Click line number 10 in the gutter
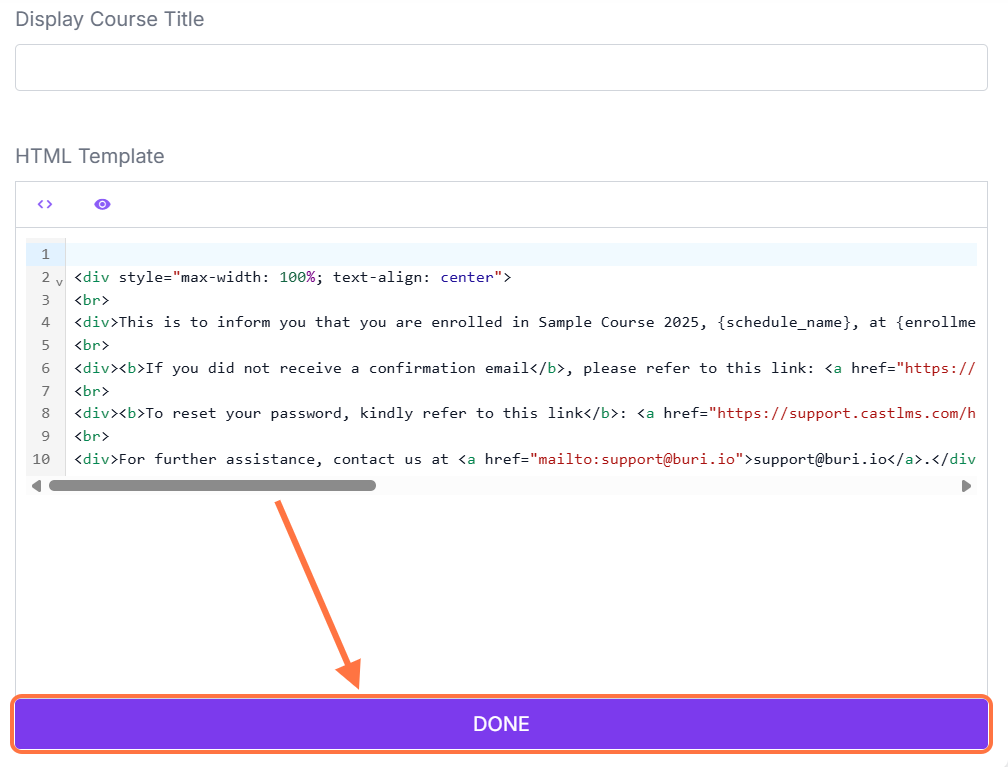 coord(41,459)
